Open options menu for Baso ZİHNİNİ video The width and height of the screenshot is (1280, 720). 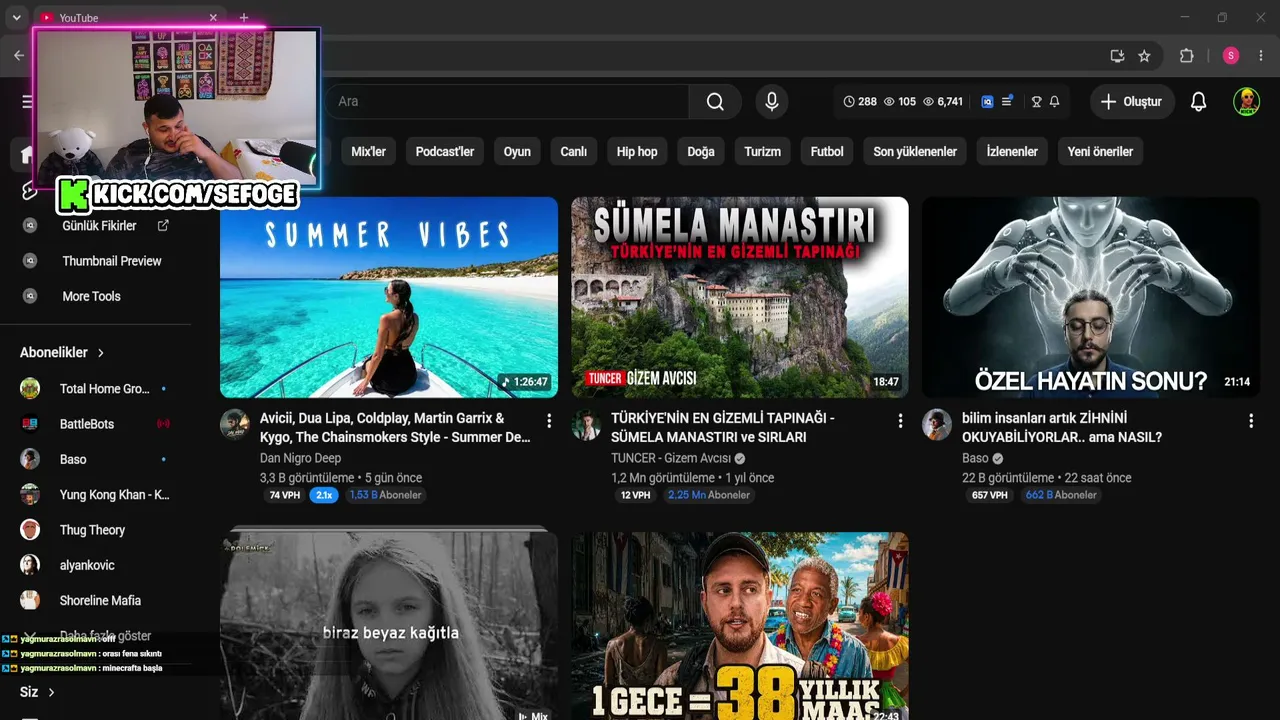(x=1251, y=421)
